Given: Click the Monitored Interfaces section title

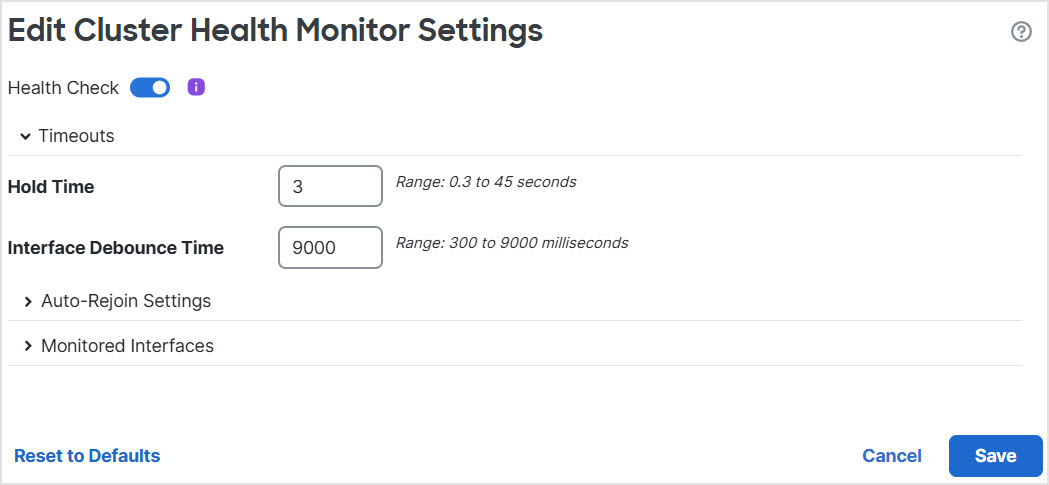Looking at the screenshot, I should pos(127,346).
